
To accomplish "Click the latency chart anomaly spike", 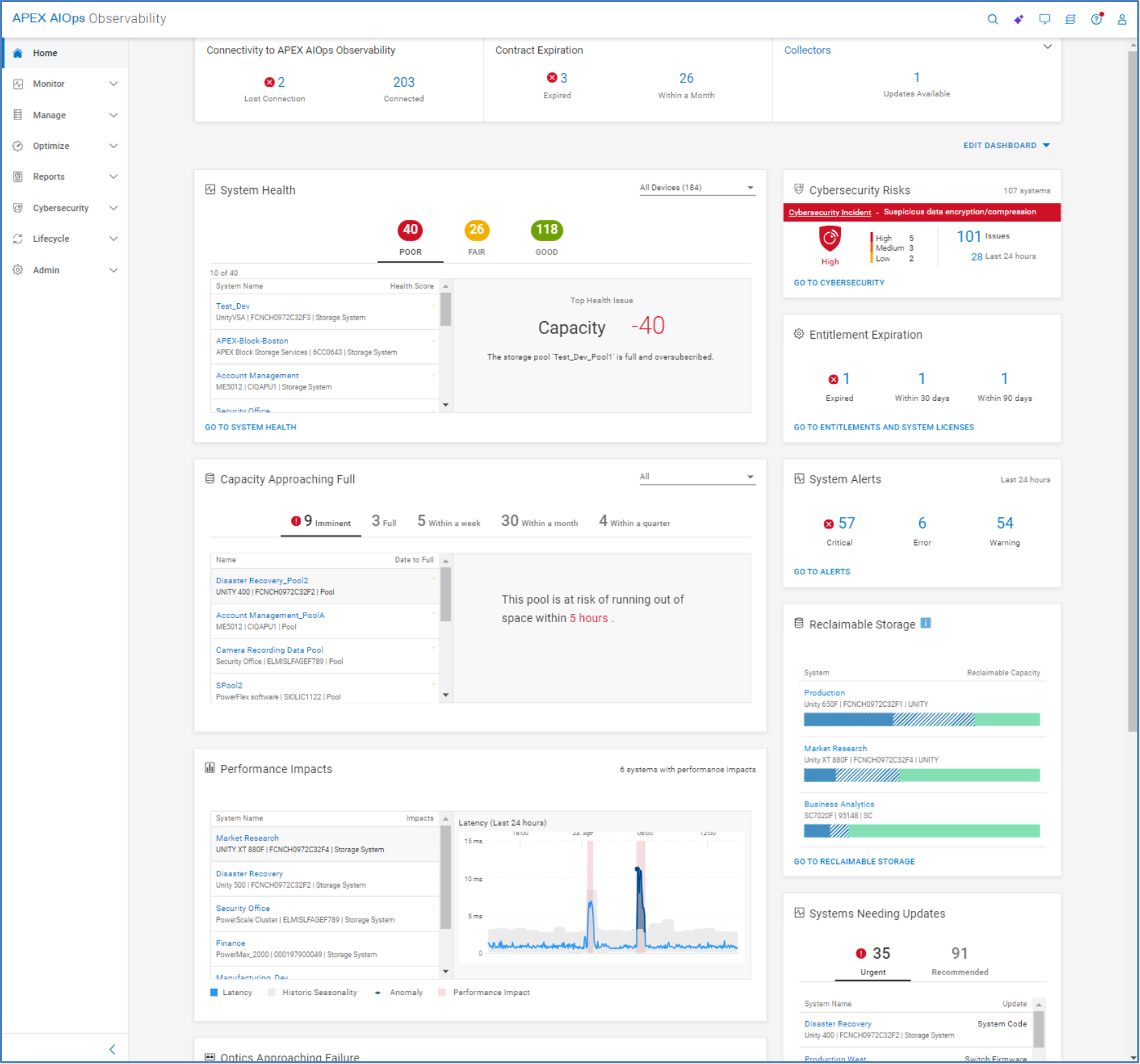I will tap(639, 908).
